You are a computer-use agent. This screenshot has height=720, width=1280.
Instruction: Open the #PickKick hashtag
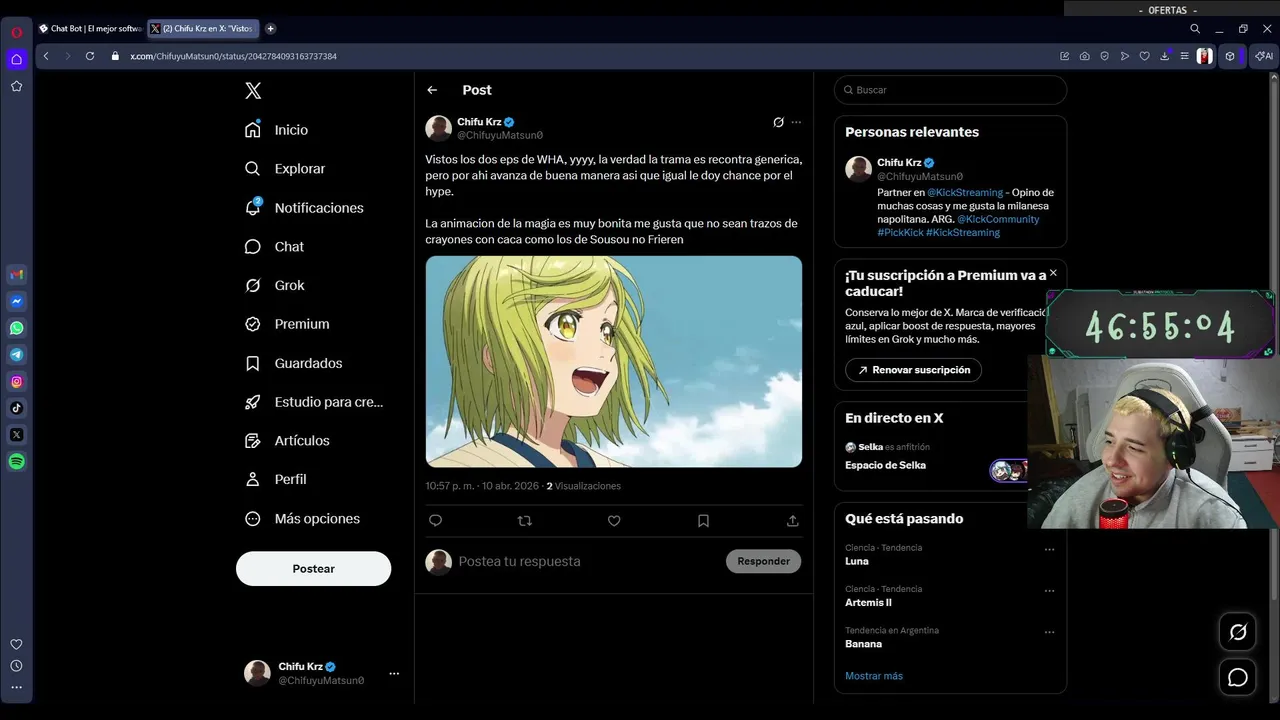coord(900,233)
